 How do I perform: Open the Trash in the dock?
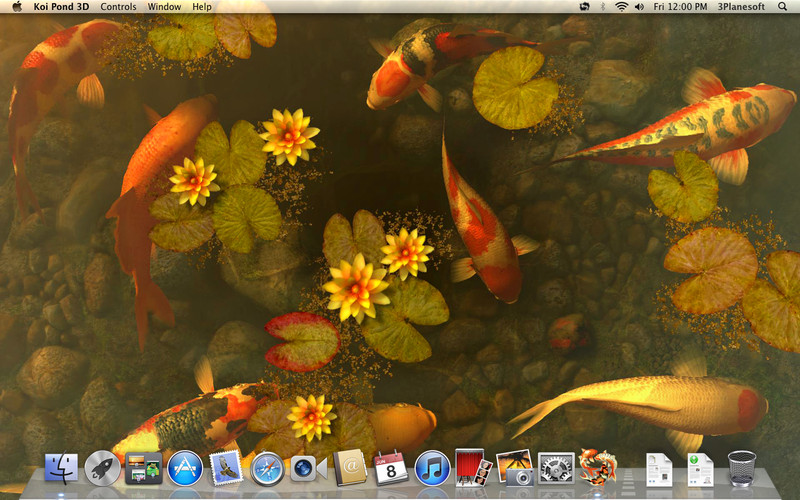pos(741,467)
